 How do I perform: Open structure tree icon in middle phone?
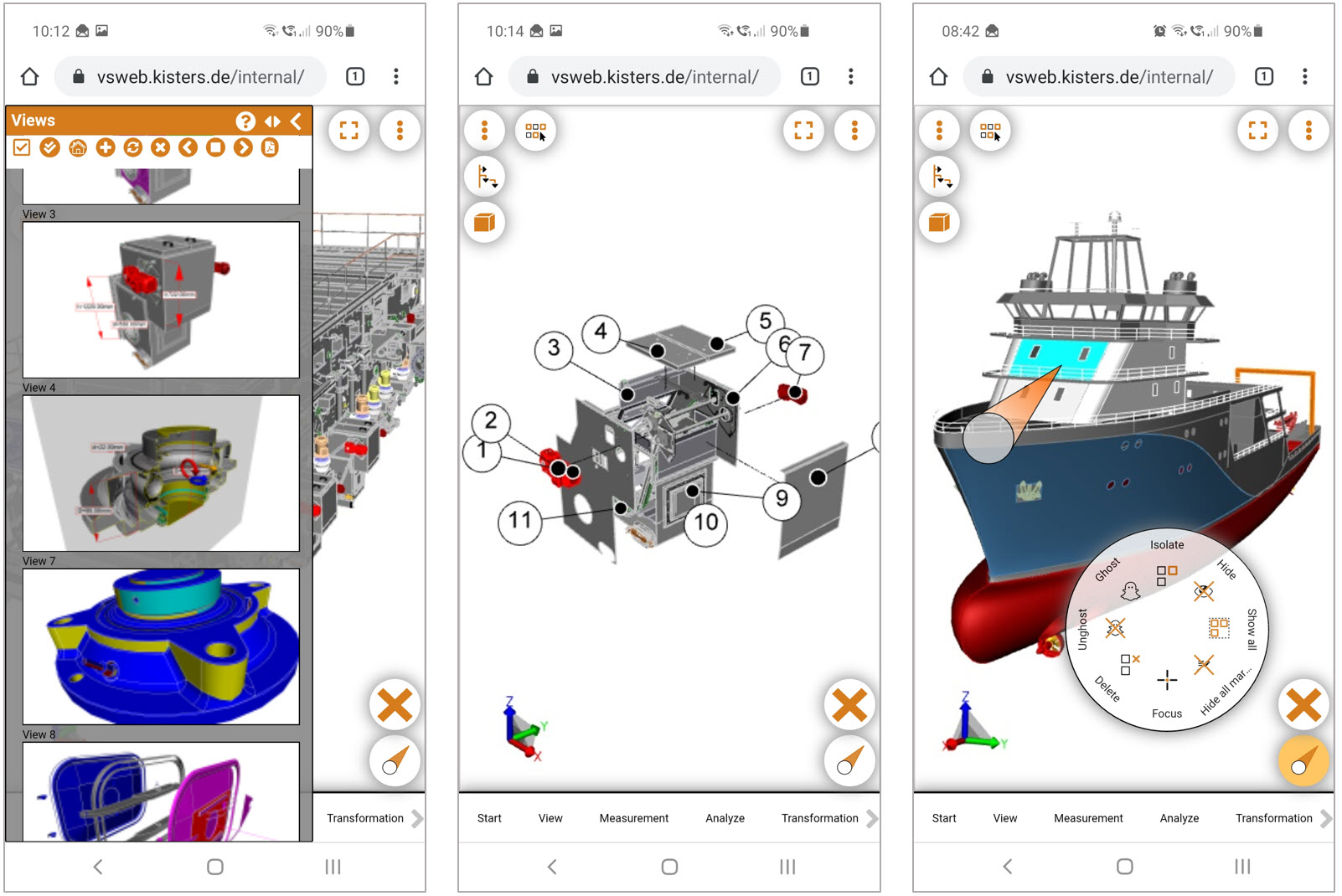pos(484,177)
